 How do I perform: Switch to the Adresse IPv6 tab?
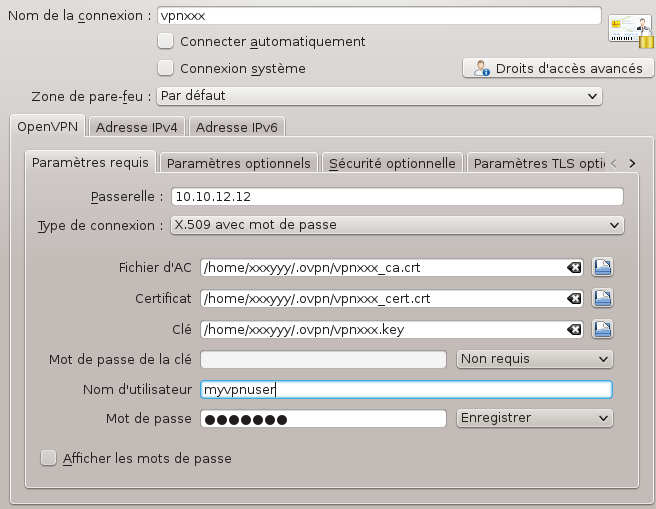[x=237, y=127]
